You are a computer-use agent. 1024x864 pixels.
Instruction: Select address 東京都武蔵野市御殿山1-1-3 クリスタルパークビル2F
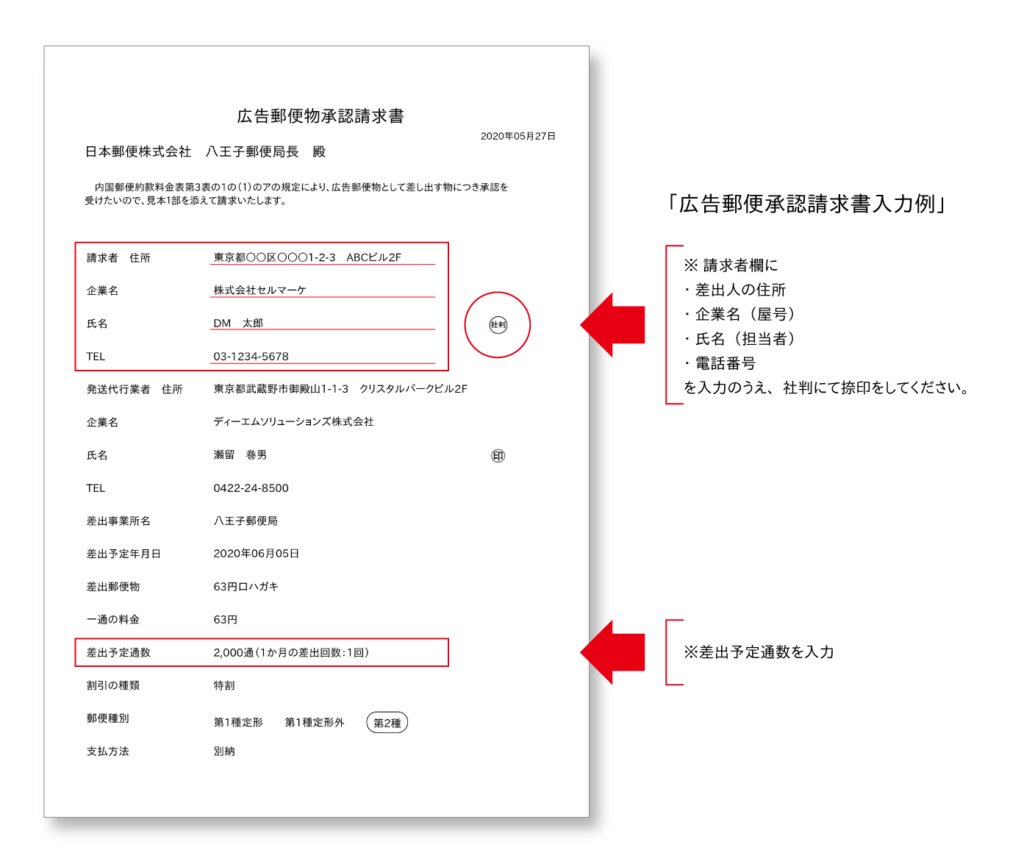click(340, 389)
